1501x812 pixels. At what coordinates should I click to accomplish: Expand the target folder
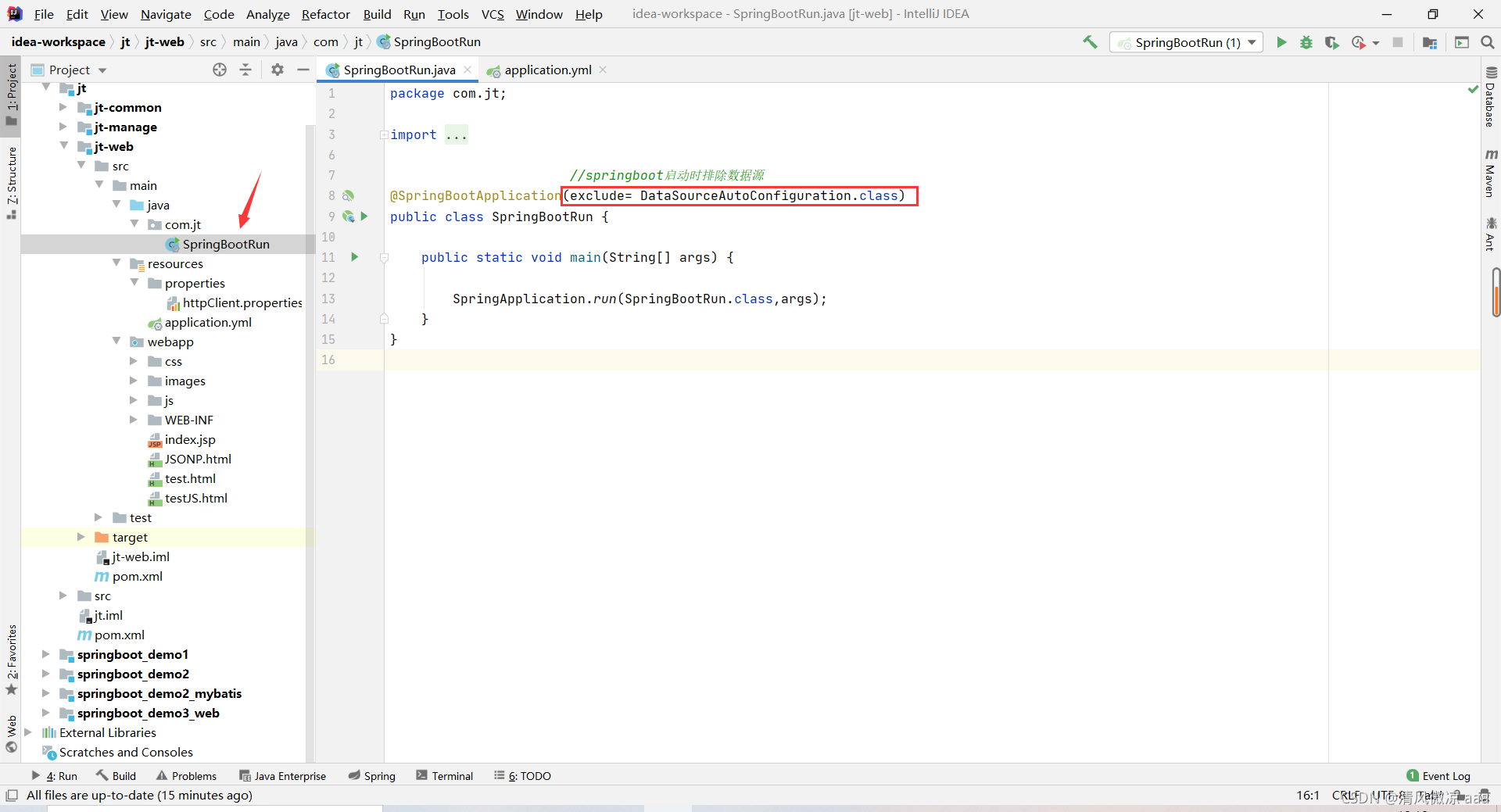(x=81, y=537)
